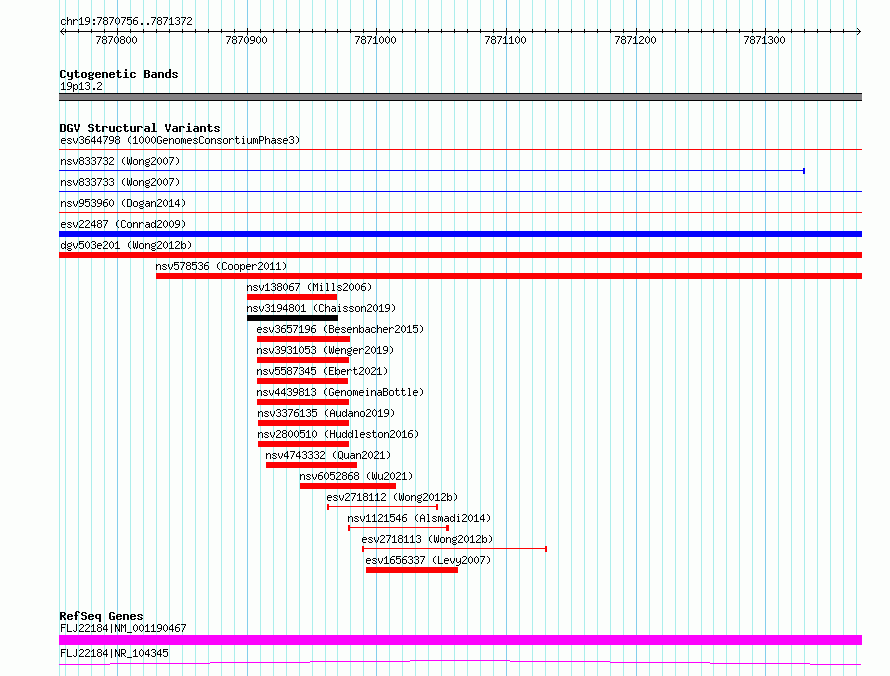Open the nsv4439813 (GenomeinaBottle) label

340,392
